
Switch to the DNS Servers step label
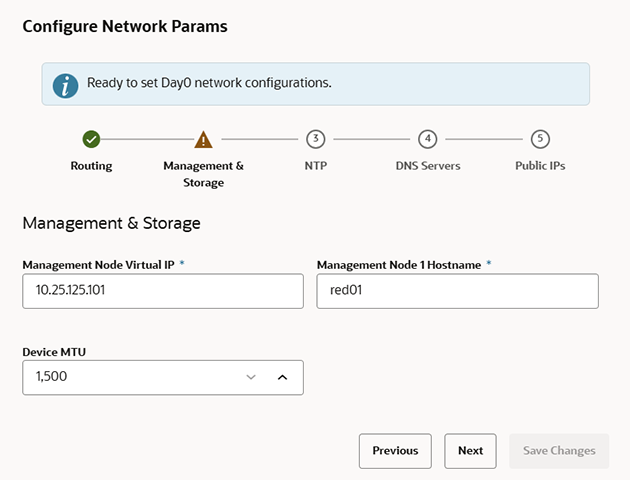(x=428, y=165)
